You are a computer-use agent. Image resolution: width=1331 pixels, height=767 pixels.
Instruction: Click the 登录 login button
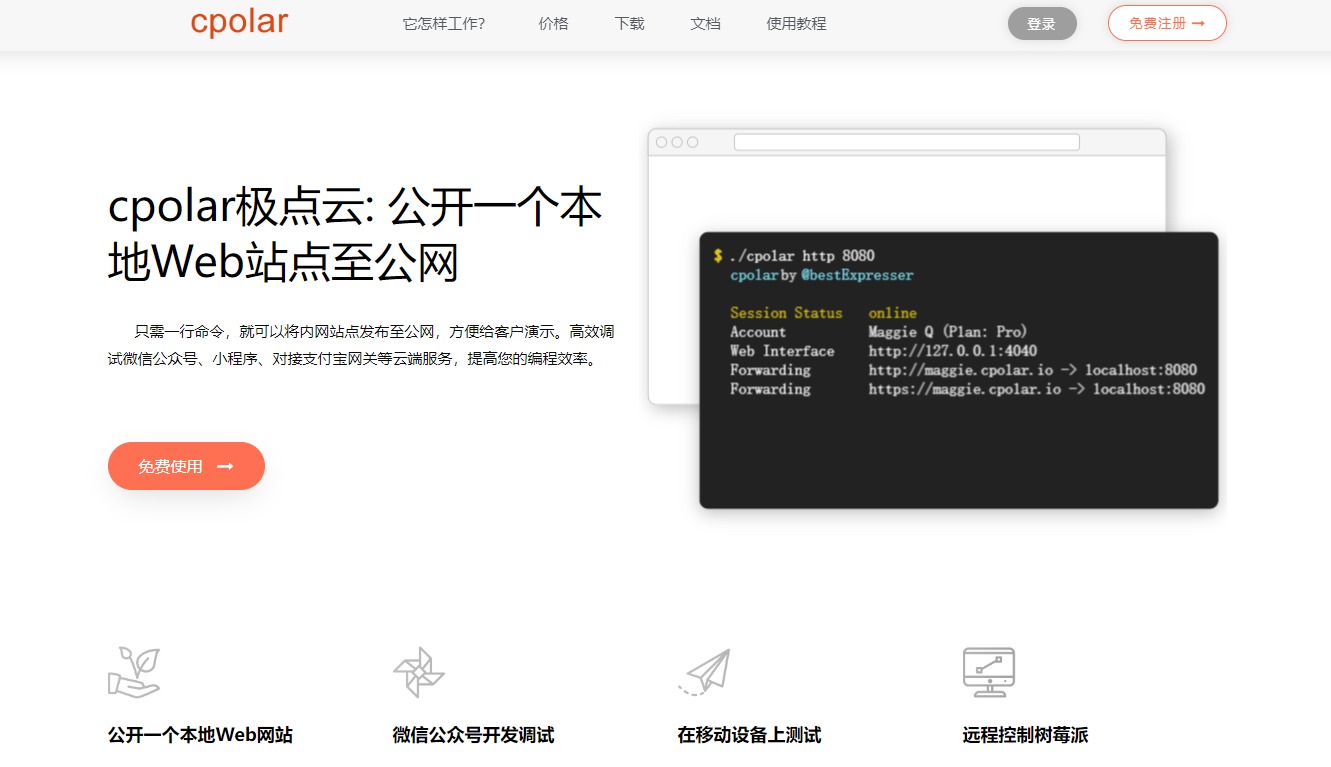1042,23
